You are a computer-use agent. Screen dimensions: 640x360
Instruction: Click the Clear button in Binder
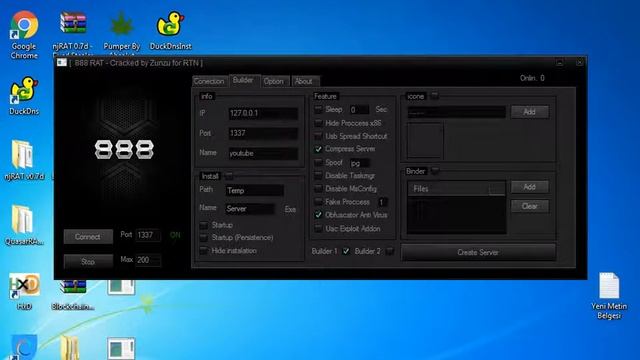[529, 206]
